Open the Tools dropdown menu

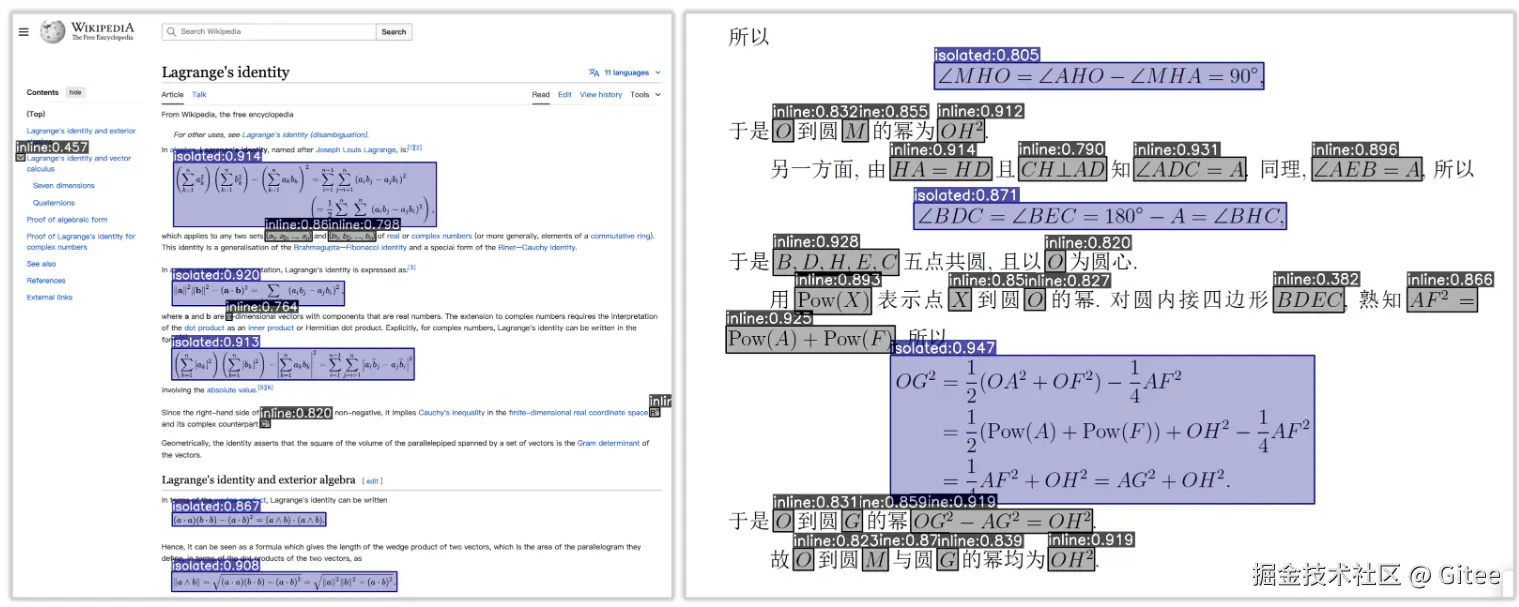[644, 95]
